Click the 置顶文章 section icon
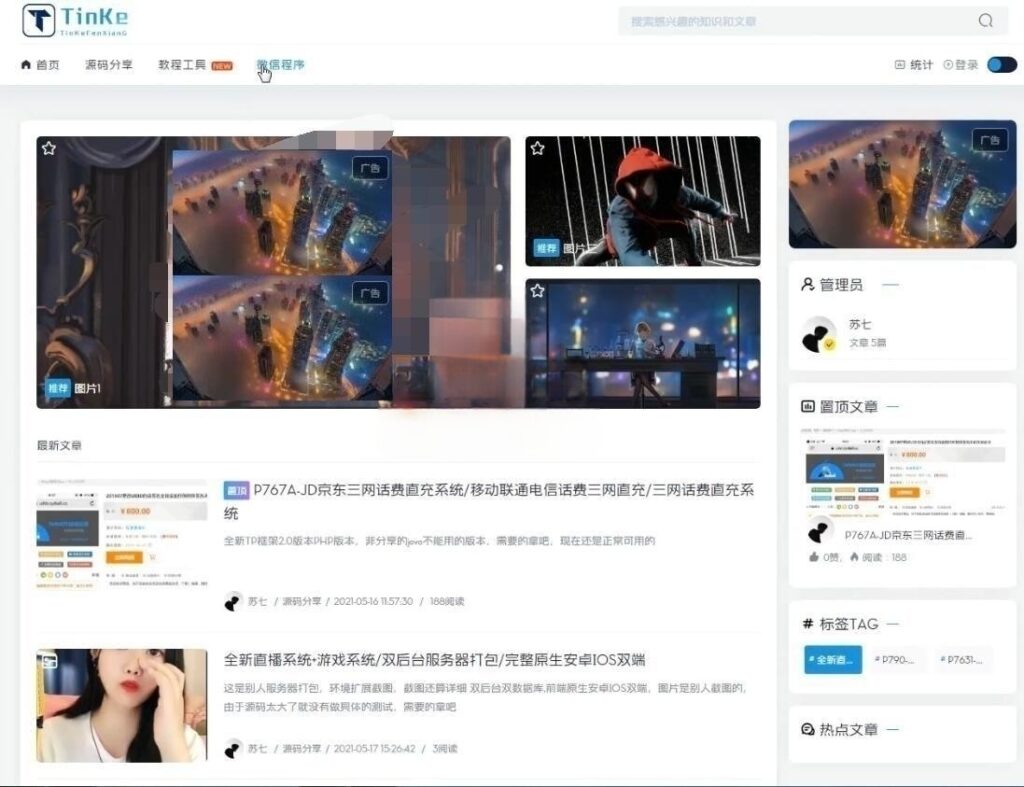 click(x=808, y=406)
